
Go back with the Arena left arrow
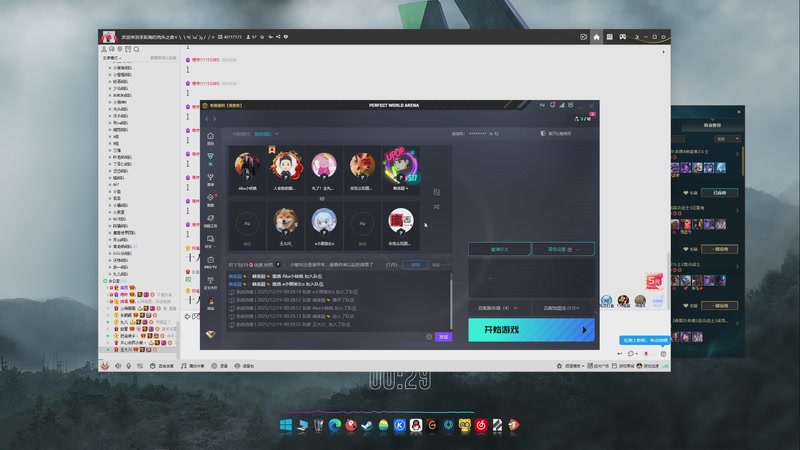[x=207, y=118]
